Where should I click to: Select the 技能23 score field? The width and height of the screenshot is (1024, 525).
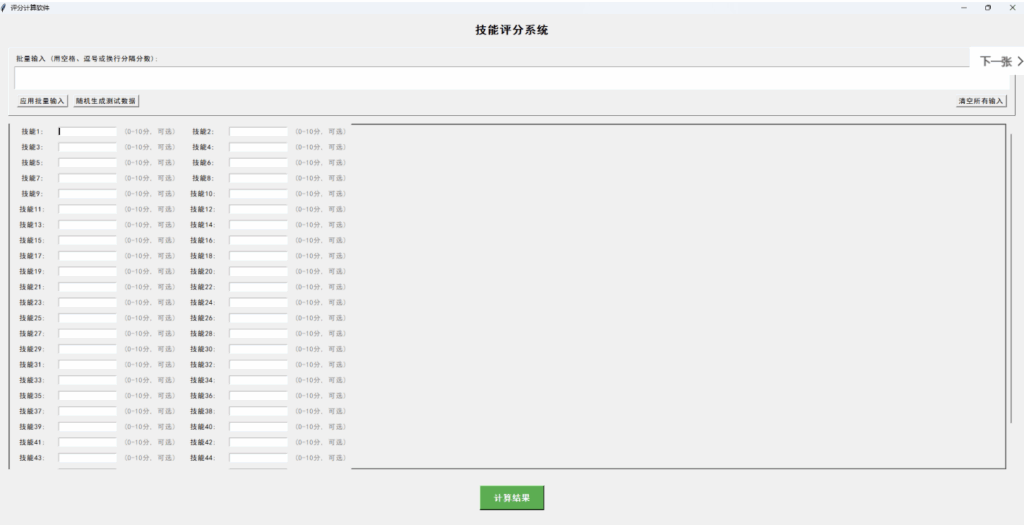click(x=88, y=303)
